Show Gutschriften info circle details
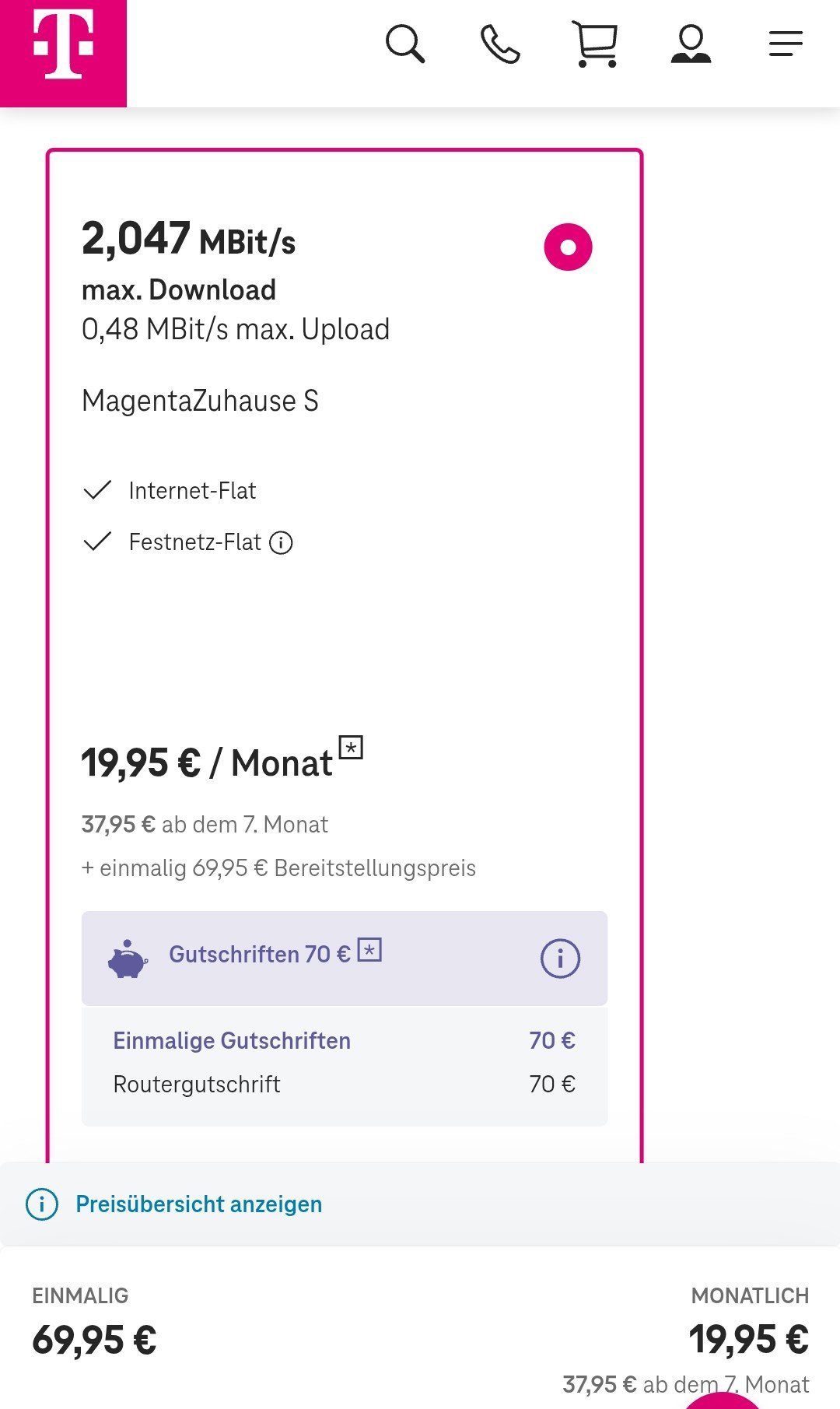This screenshot has width=840, height=1409. 560,959
